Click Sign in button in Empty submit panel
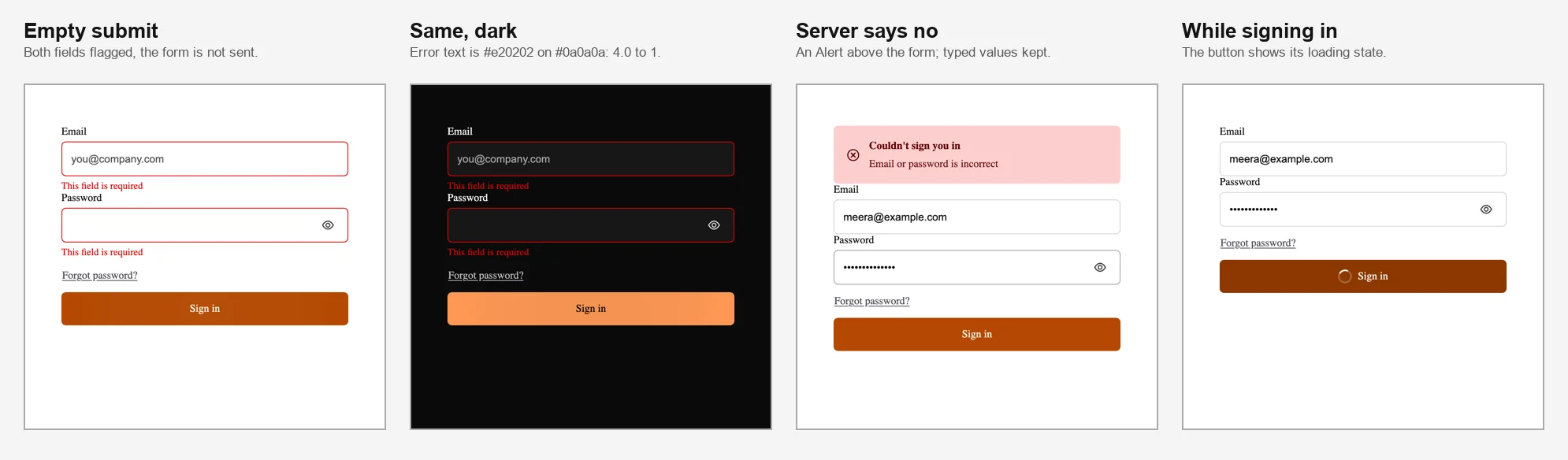Image resolution: width=1568 pixels, height=460 pixels. [205, 309]
